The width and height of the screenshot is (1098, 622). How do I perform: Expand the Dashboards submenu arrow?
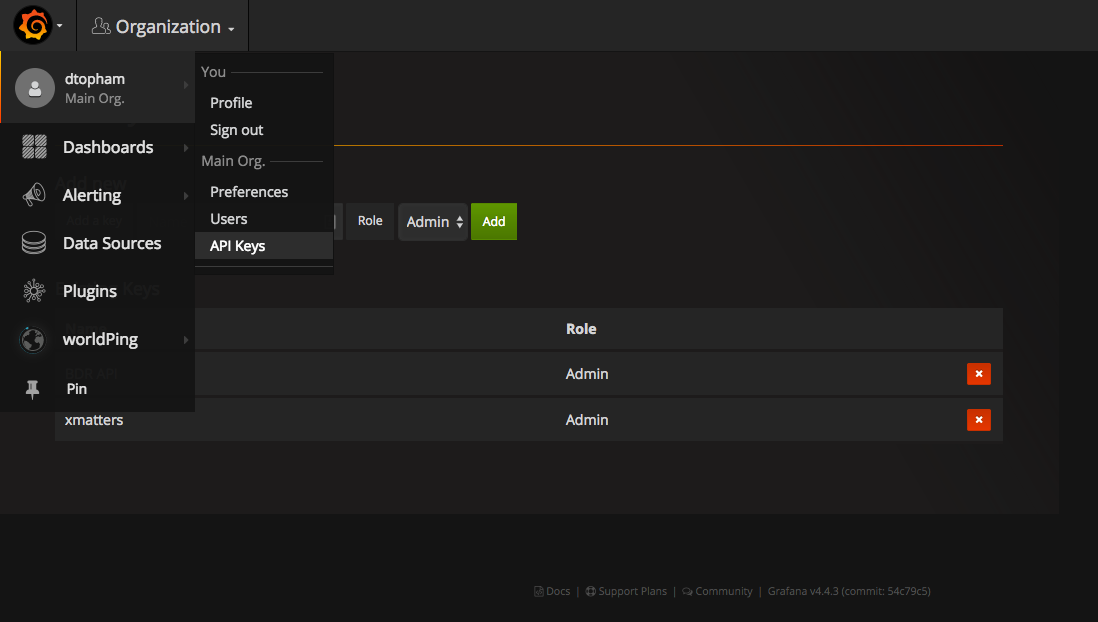point(186,148)
